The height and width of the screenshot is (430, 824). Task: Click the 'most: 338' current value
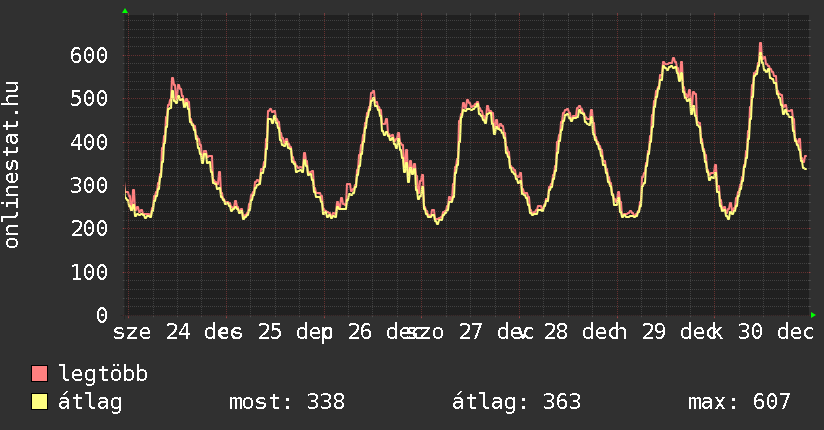tap(287, 403)
